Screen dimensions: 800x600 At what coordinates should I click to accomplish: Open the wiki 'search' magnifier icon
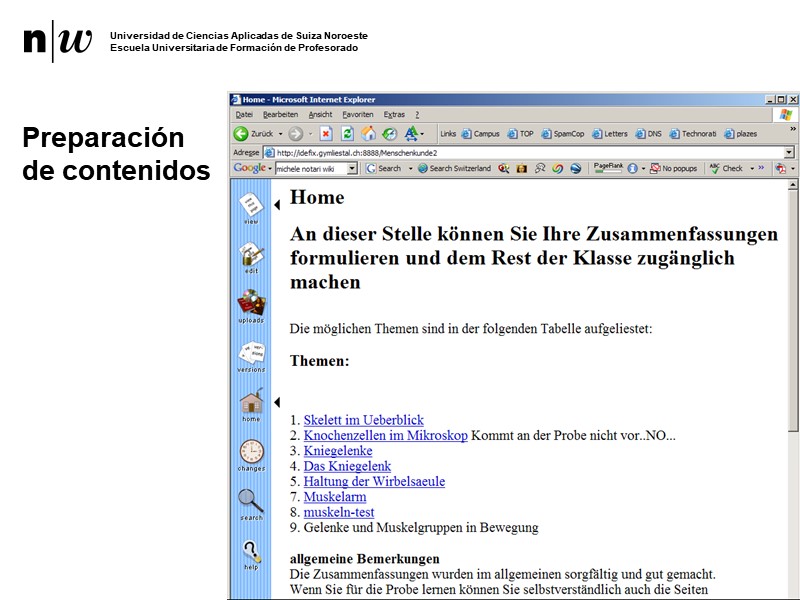(251, 502)
